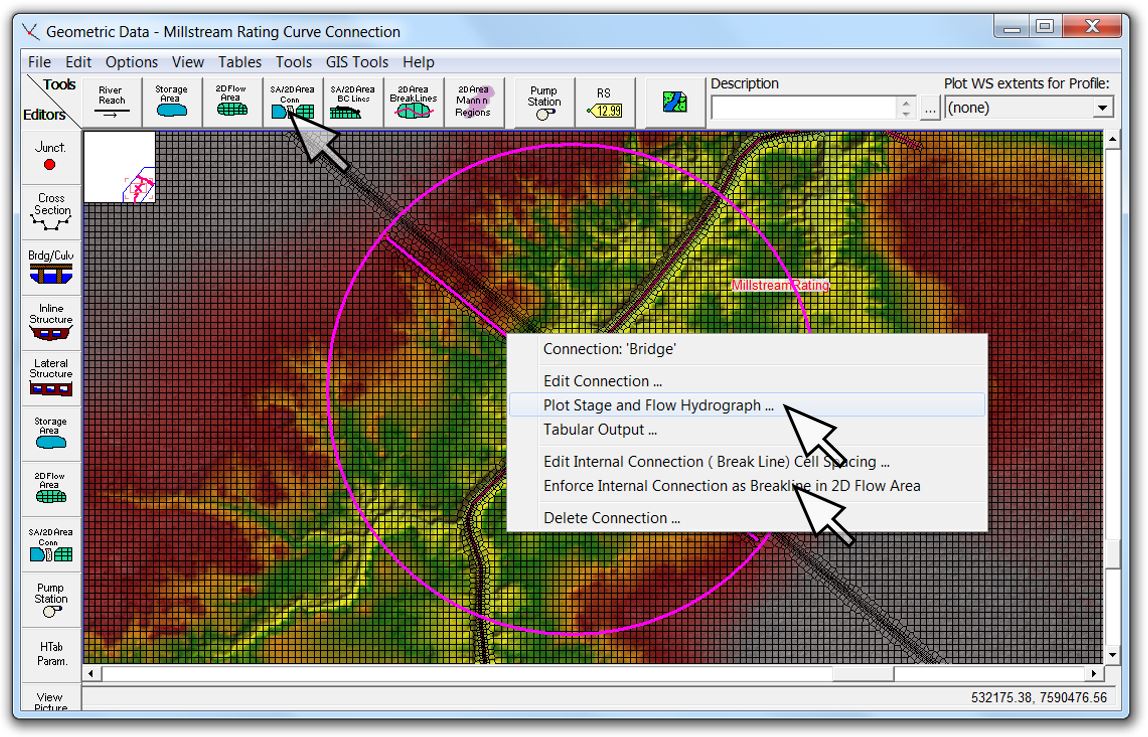Choose Plot Stage and Flow Hydrograph

coord(747,405)
